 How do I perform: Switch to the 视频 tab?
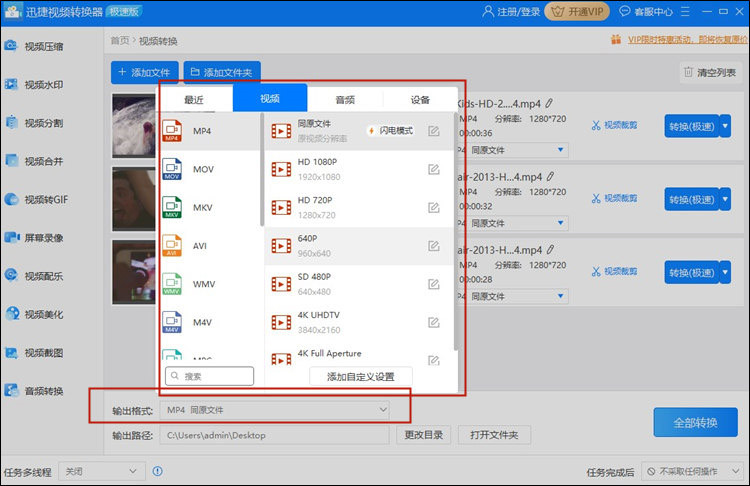(x=270, y=99)
